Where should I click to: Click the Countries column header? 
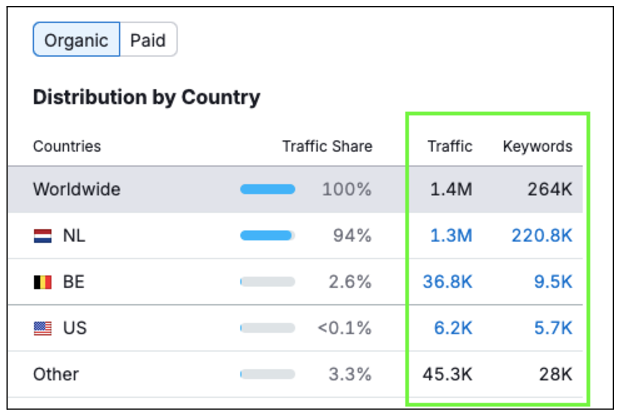[x=67, y=146]
